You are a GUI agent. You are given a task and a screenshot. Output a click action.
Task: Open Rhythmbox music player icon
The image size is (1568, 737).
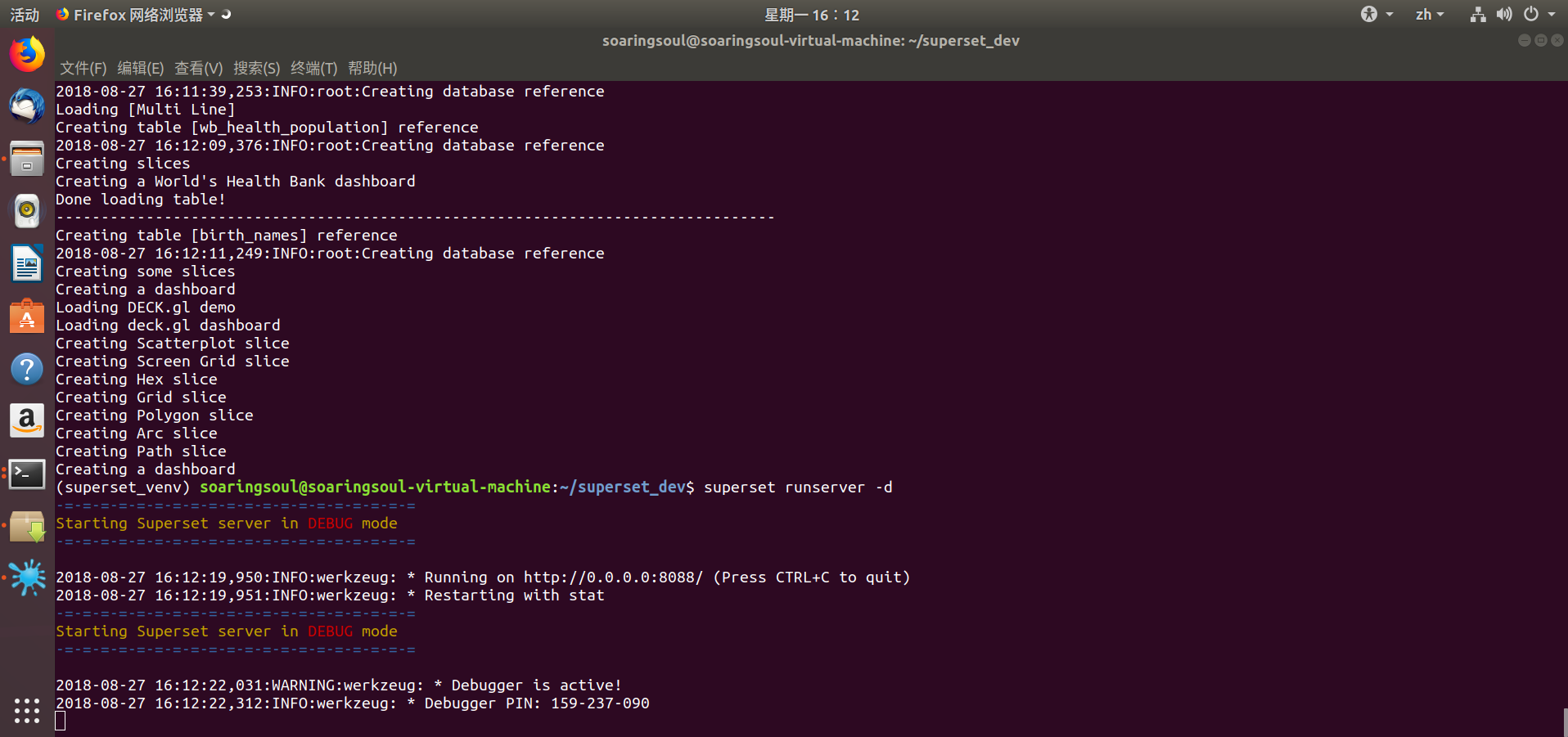click(x=27, y=211)
